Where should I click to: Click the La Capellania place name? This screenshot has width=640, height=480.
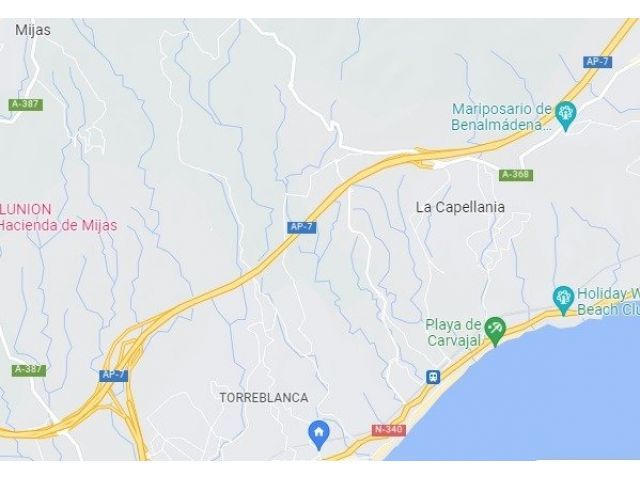tap(460, 207)
